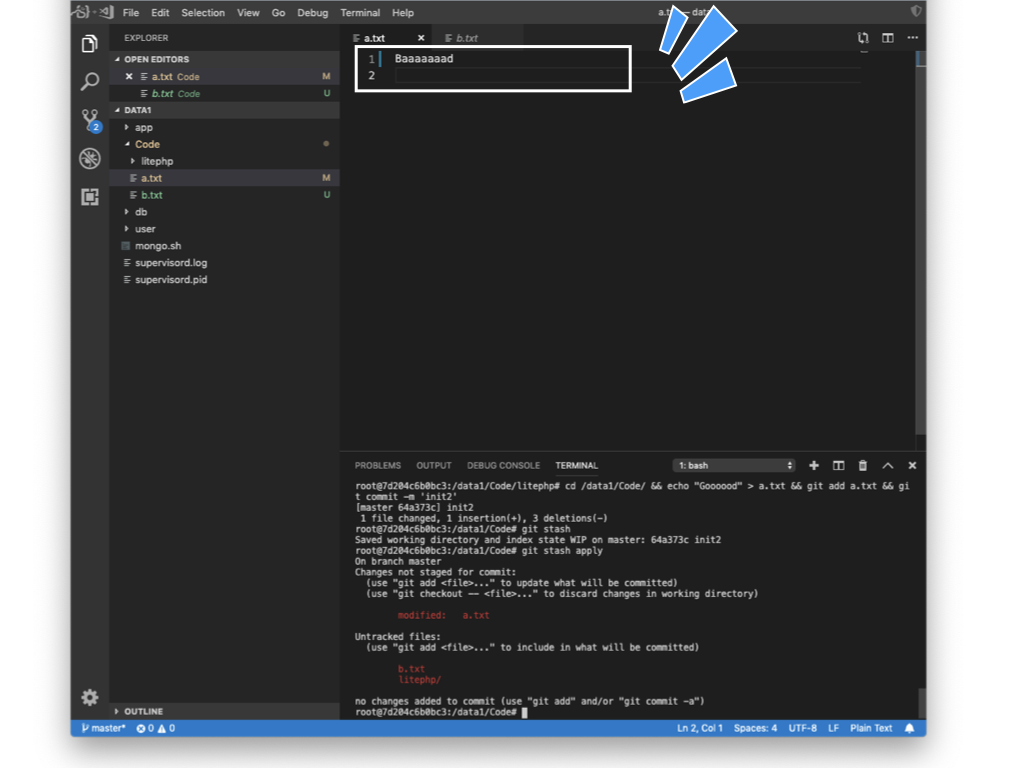Switch to the PROBLEMS panel tab

pos(377,466)
